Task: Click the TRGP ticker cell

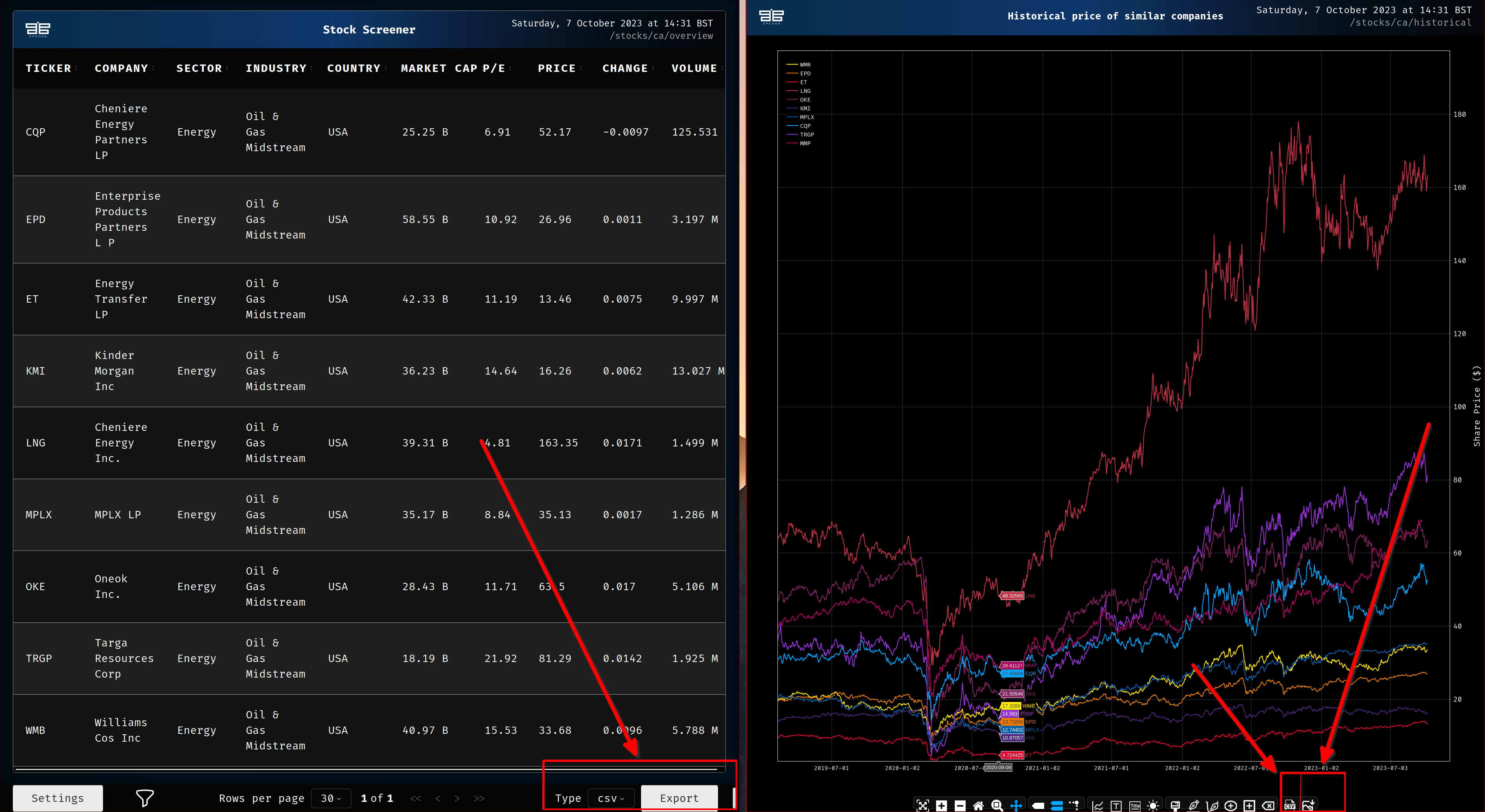Action: point(38,658)
